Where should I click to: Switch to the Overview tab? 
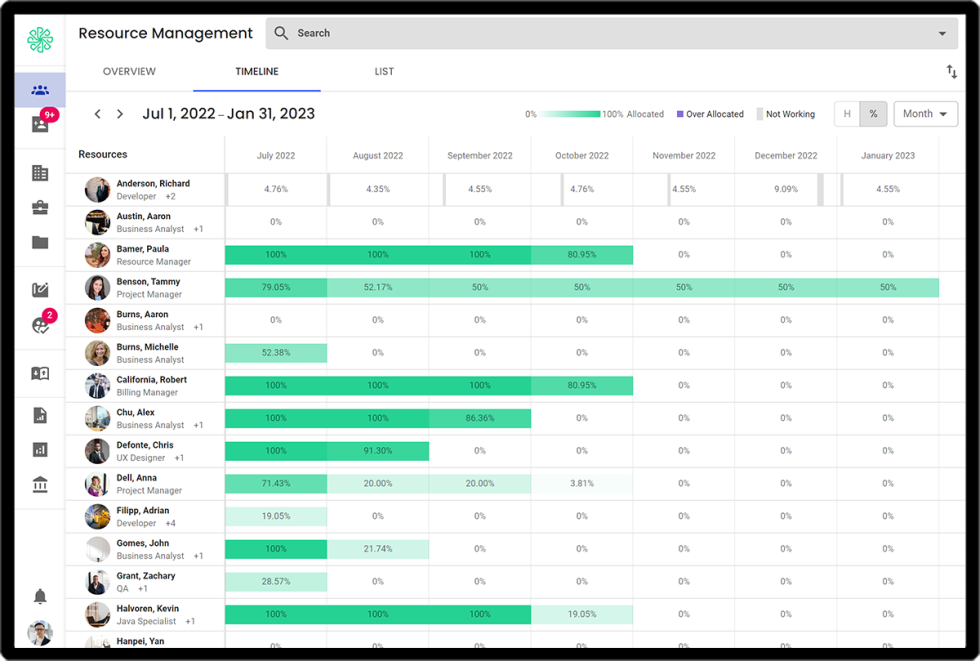tap(129, 72)
